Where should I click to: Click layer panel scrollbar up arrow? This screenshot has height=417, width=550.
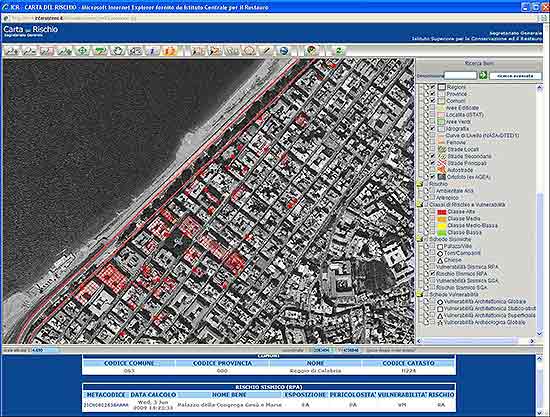point(539,88)
